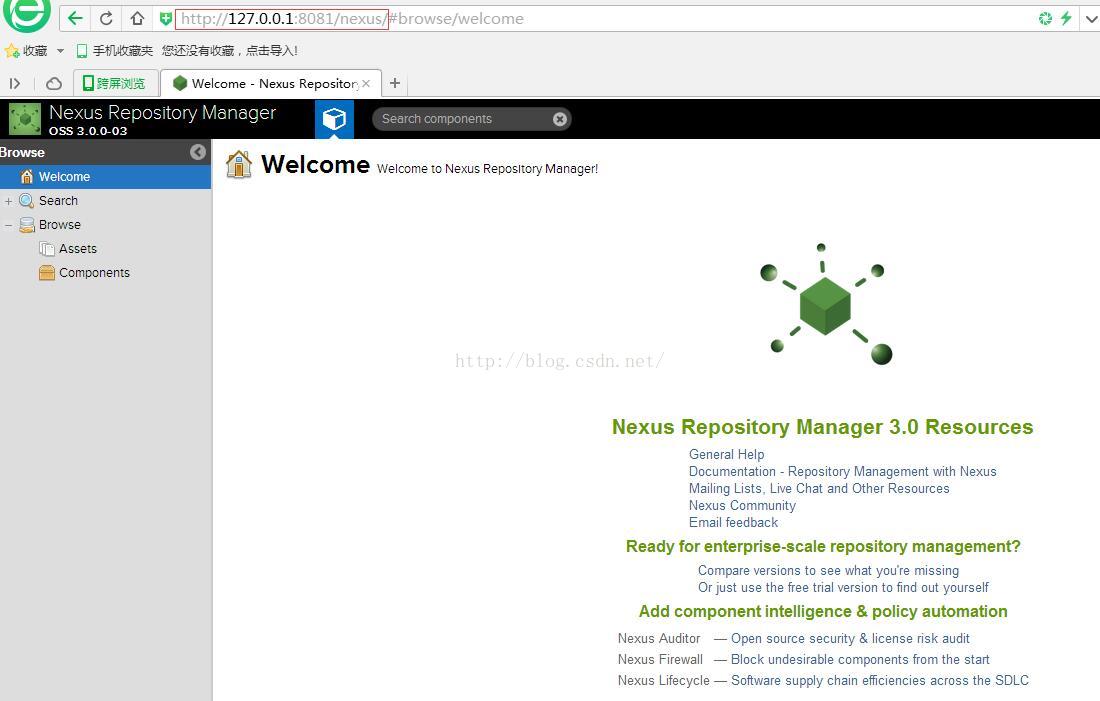The height and width of the screenshot is (701, 1100).
Task: Click the import favorites prompt link
Action: (x=229, y=51)
